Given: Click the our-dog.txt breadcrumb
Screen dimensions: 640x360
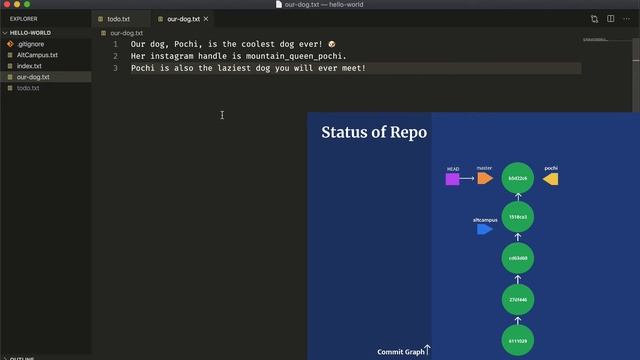Looking at the screenshot, I should 127,33.
